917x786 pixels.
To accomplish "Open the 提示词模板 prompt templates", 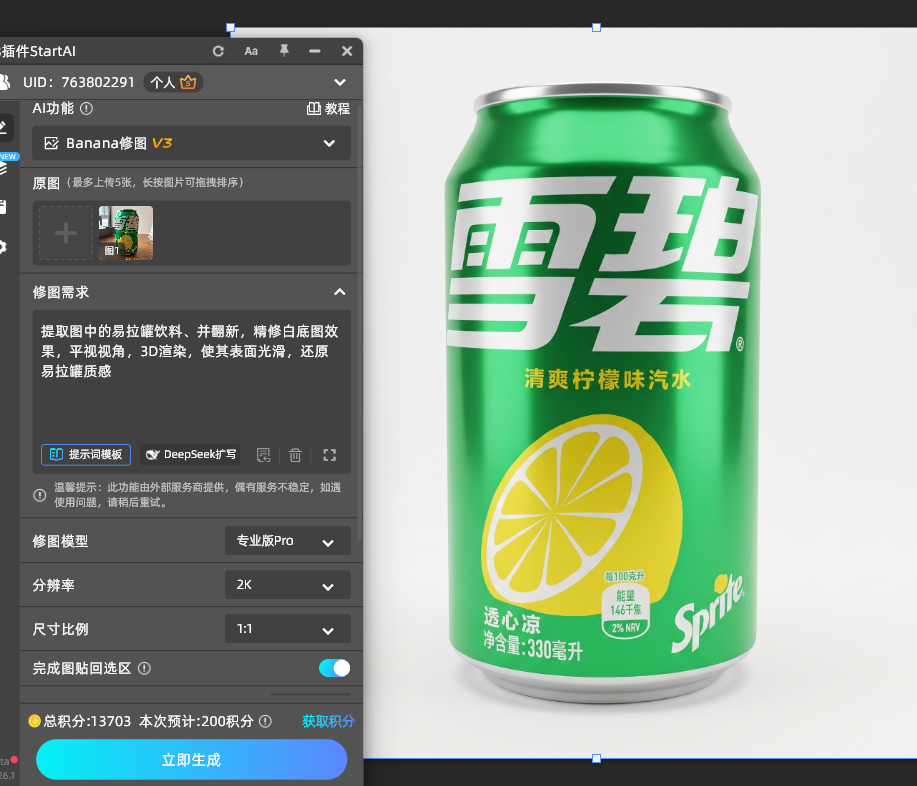I will 86,454.
